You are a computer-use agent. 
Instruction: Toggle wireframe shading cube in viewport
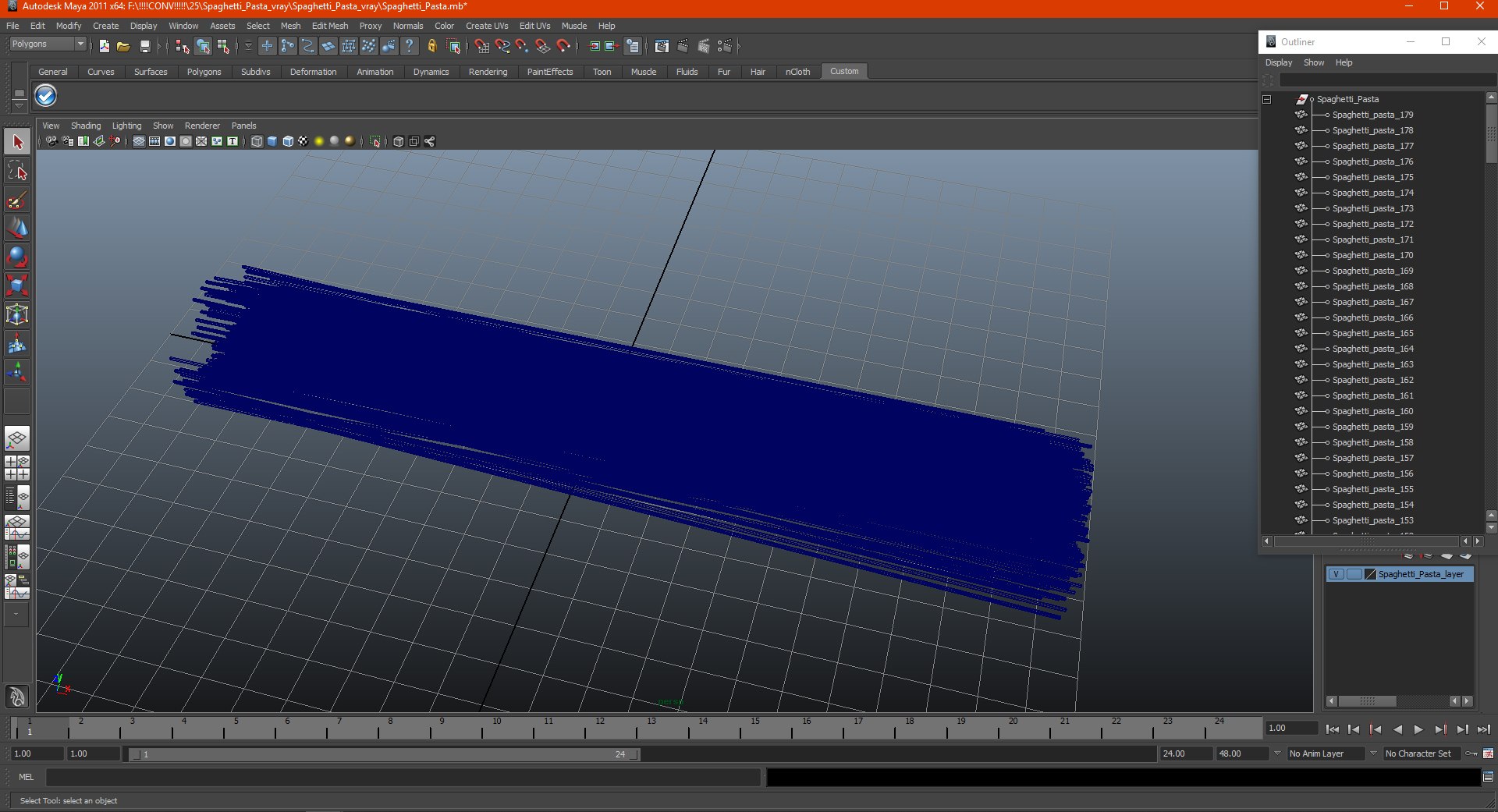pos(257,141)
